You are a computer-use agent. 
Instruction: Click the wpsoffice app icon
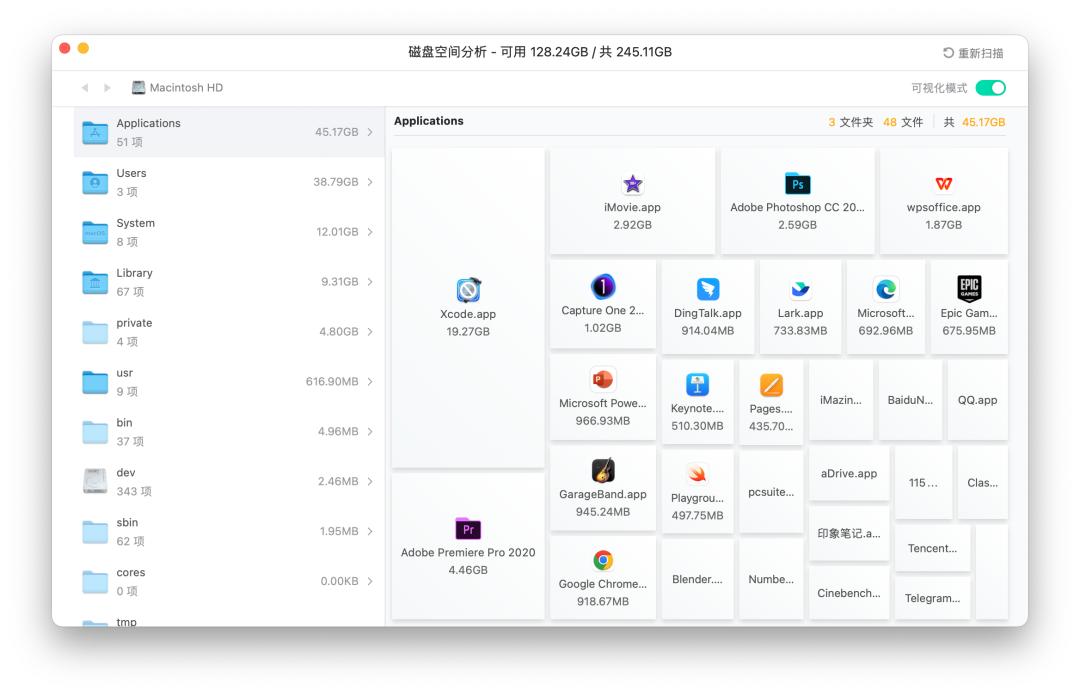pos(944,184)
